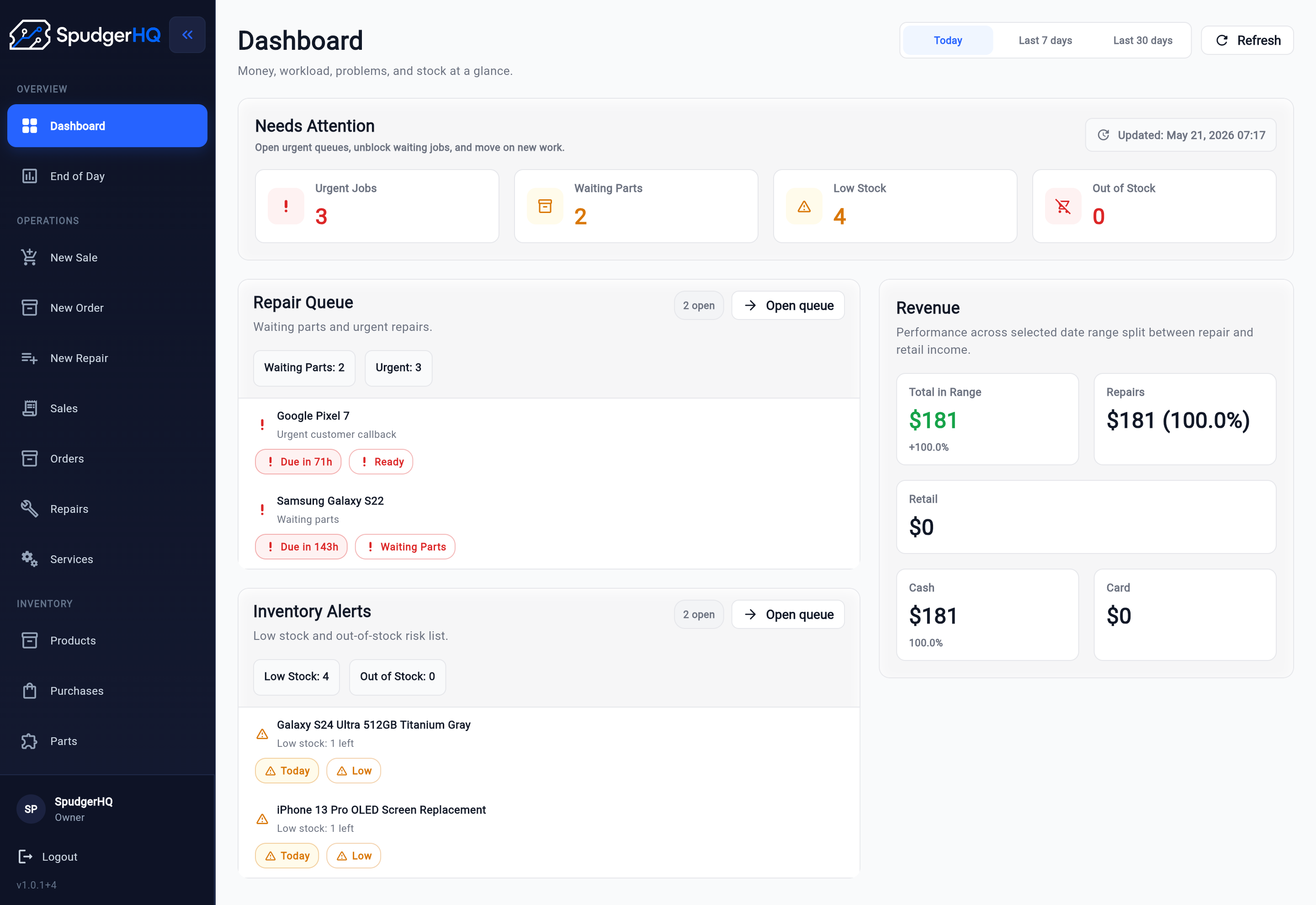
Task: Click the Logout exit icon
Action: coord(26,856)
